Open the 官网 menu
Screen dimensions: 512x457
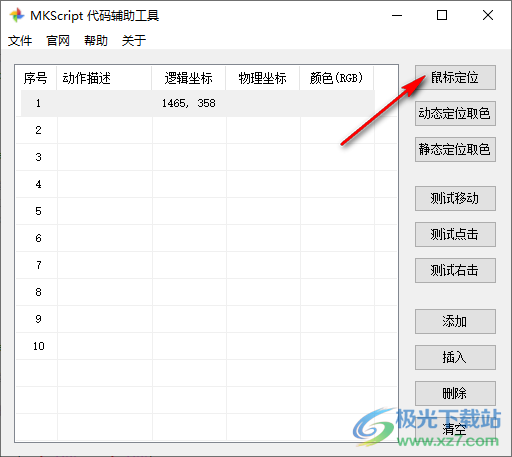[58, 41]
